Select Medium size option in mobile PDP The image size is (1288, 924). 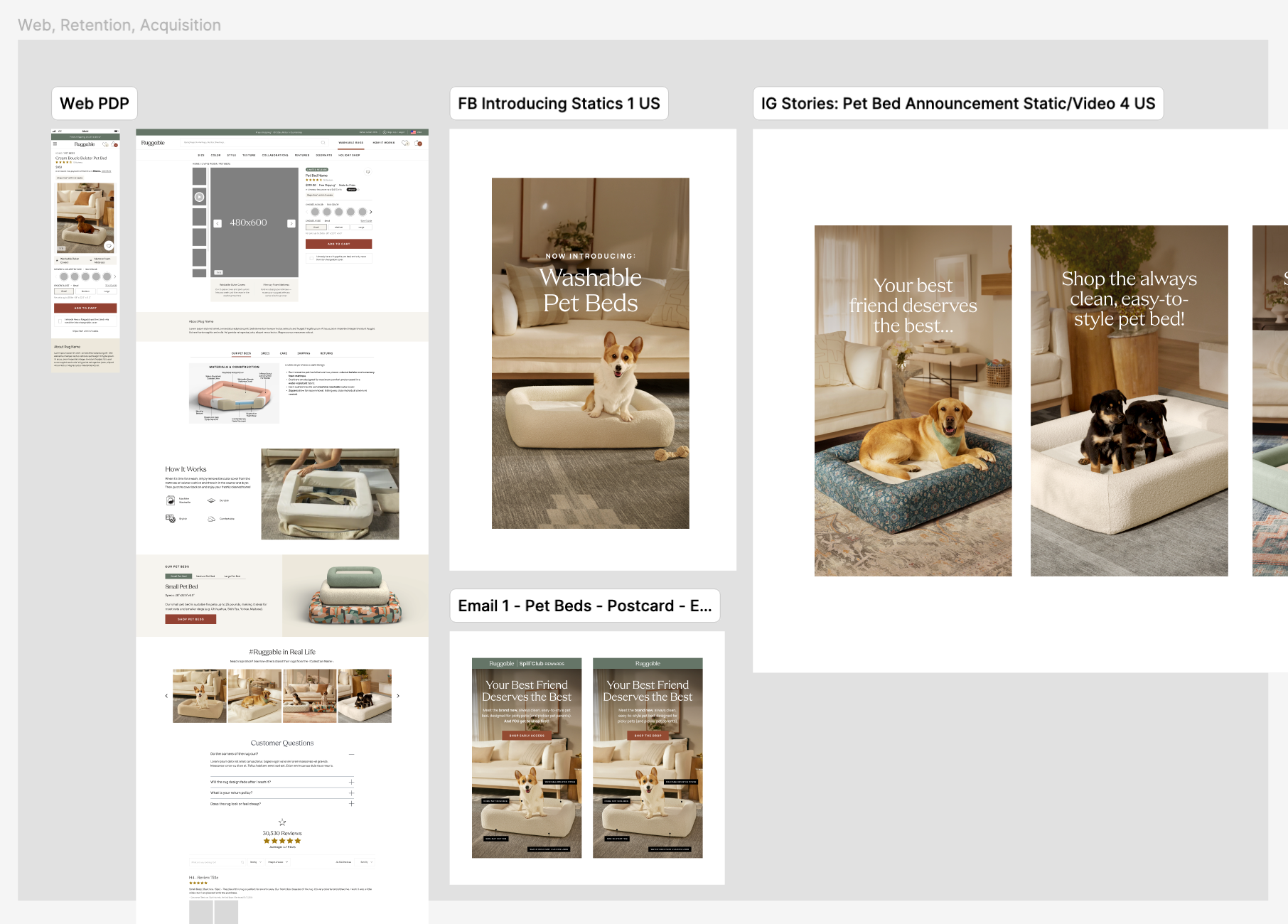(85, 291)
